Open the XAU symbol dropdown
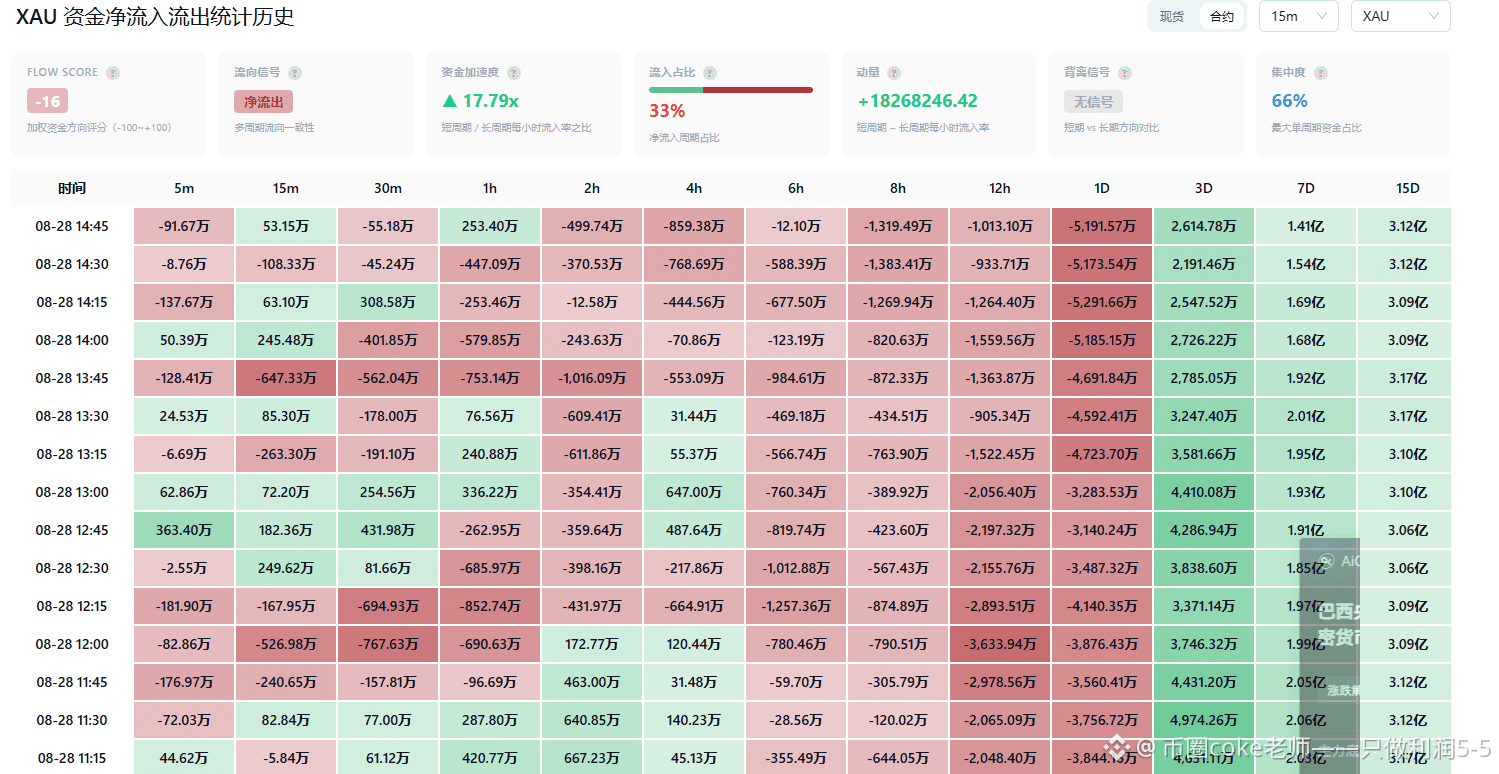The height and width of the screenshot is (774, 1499). click(1400, 16)
